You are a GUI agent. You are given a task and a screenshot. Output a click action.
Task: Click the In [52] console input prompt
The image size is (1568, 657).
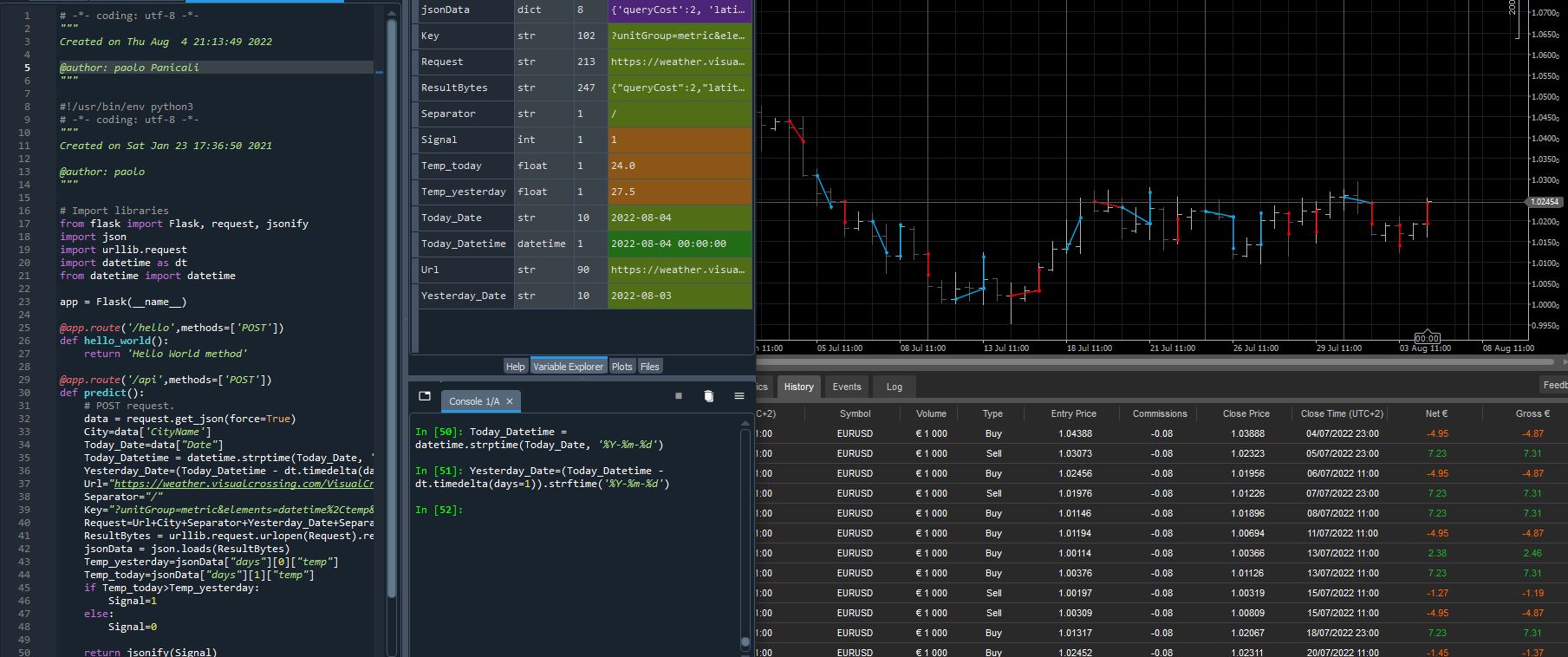439,510
